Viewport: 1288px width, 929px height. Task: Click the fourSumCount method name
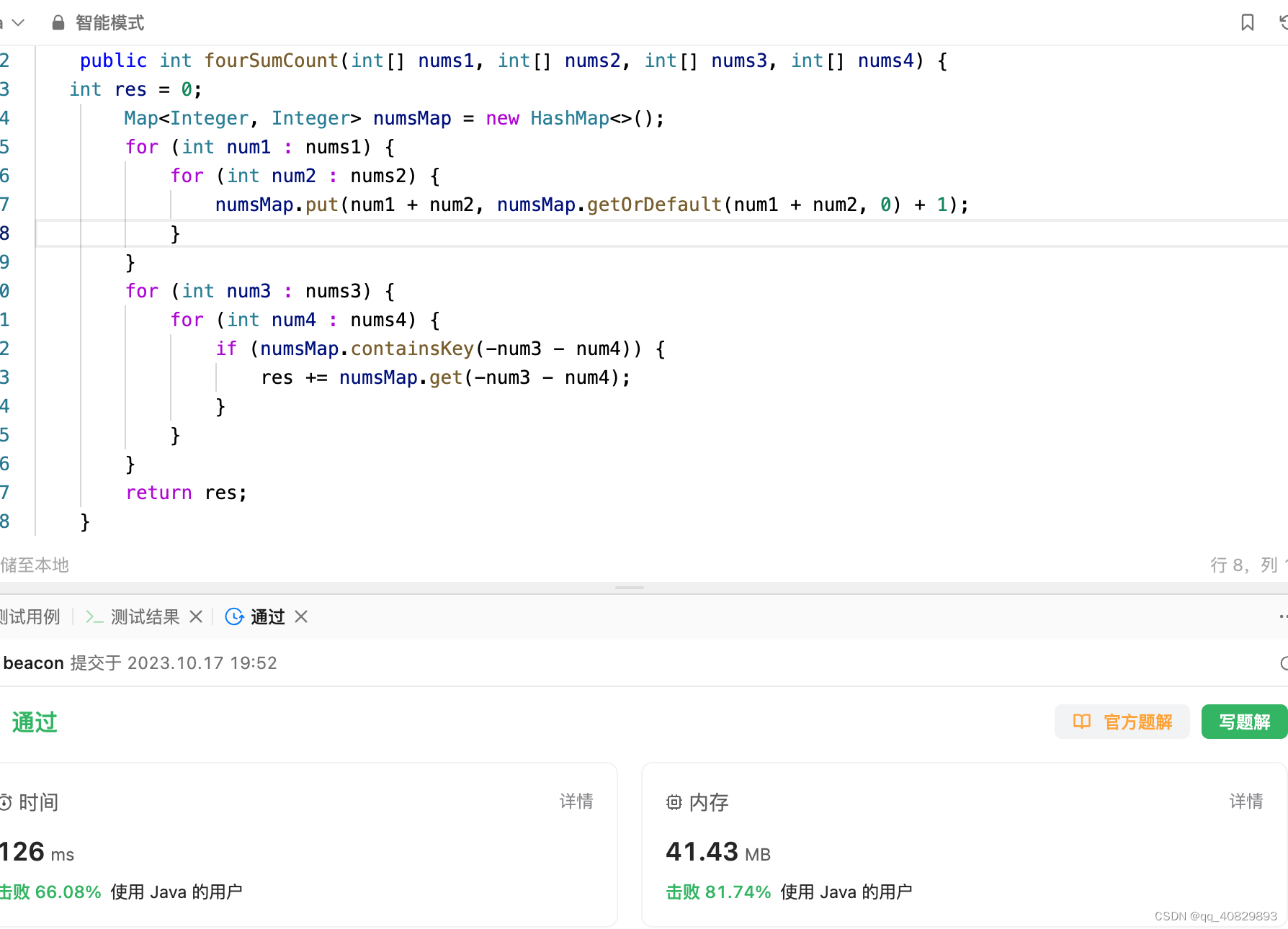tap(271, 60)
